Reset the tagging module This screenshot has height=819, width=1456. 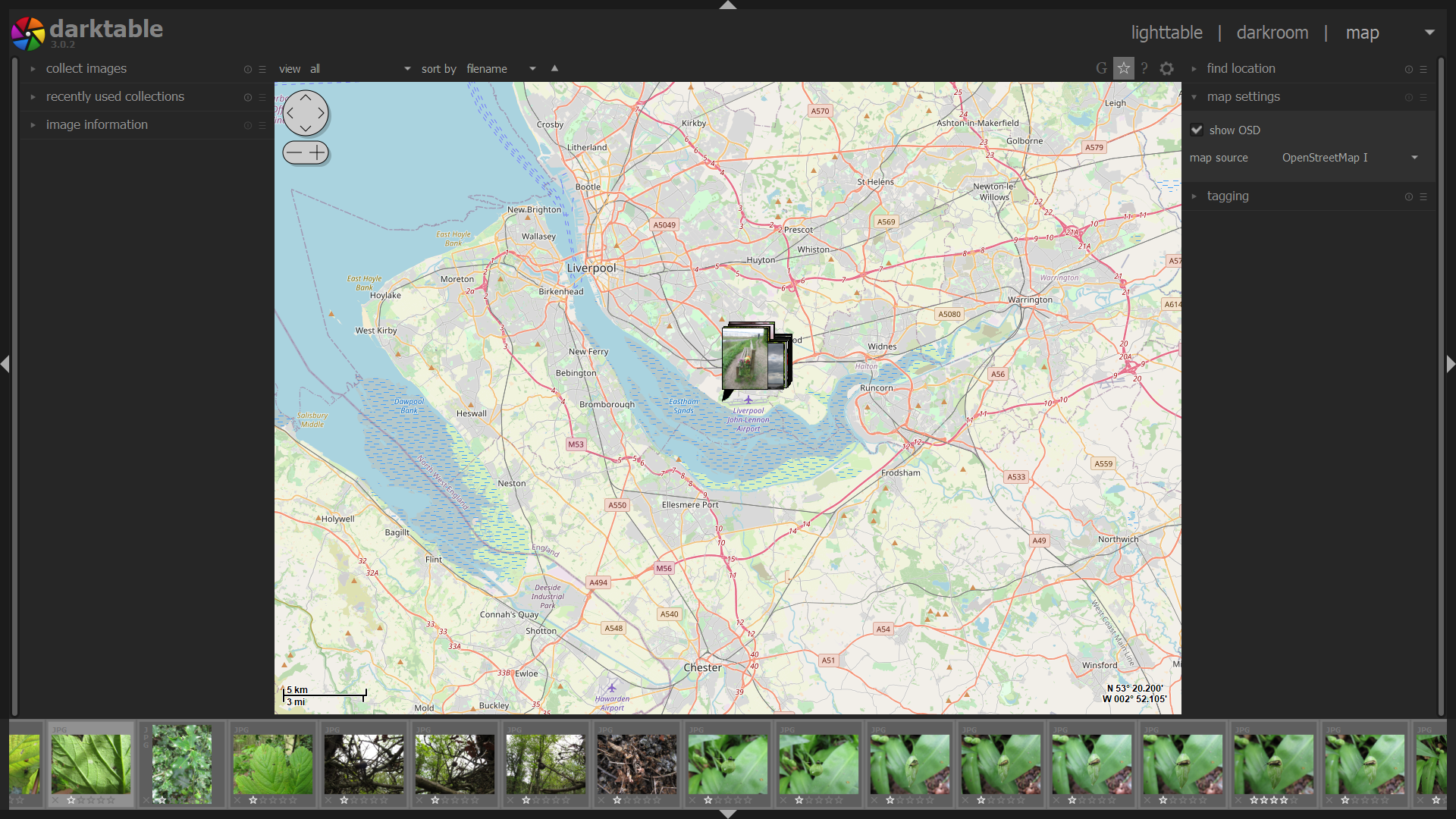[x=1409, y=196]
